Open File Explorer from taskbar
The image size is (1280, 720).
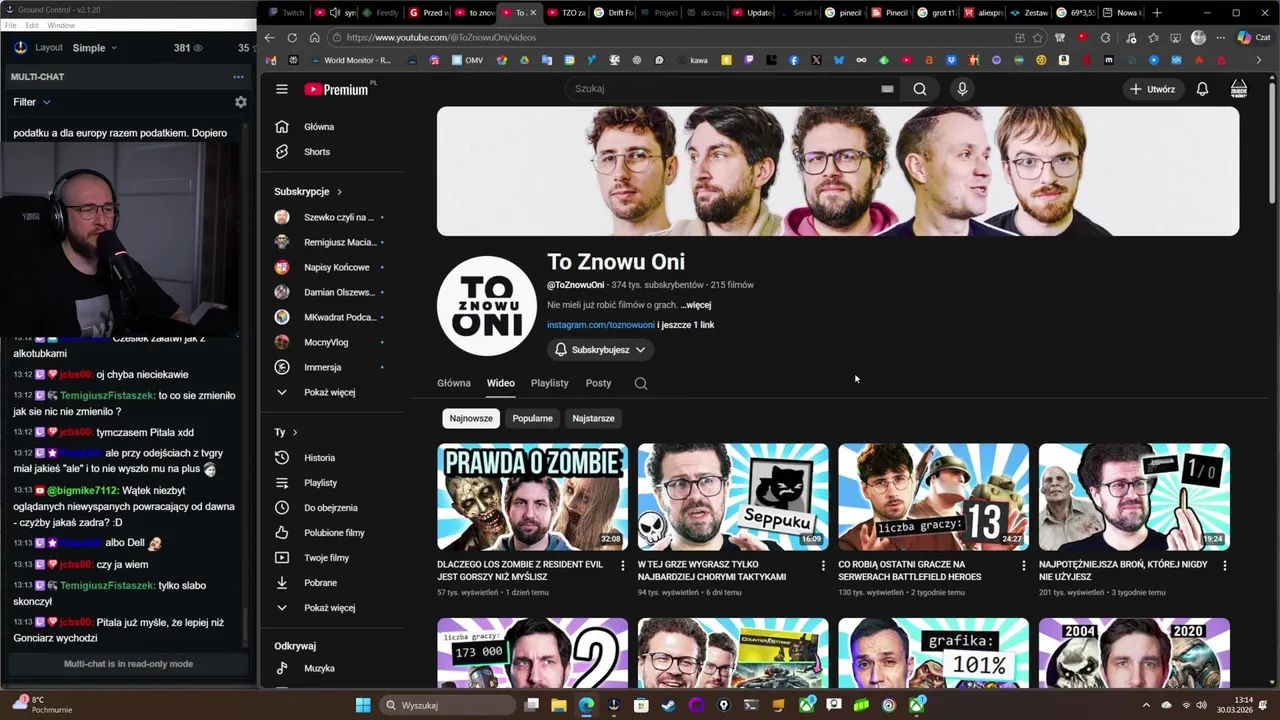coord(559,705)
